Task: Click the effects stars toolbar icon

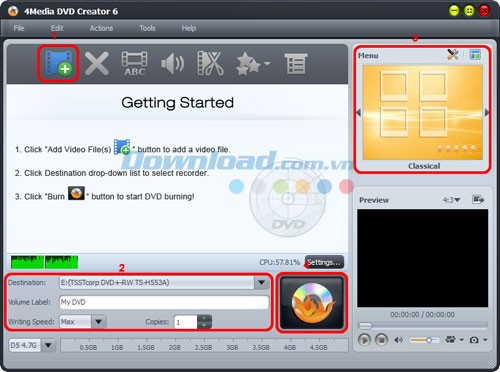Action: coord(248,63)
